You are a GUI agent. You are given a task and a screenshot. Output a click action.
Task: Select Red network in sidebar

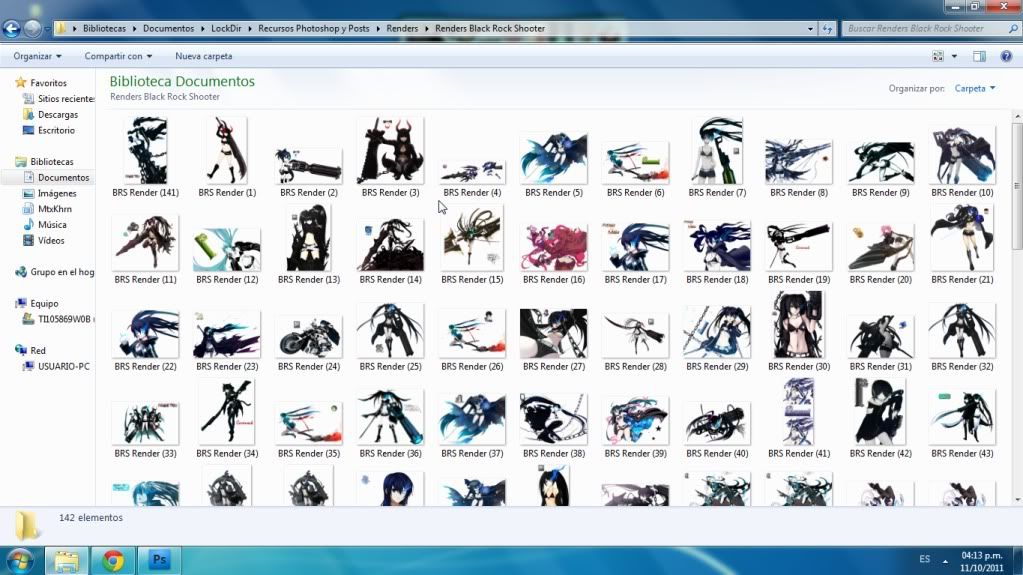click(x=31, y=350)
